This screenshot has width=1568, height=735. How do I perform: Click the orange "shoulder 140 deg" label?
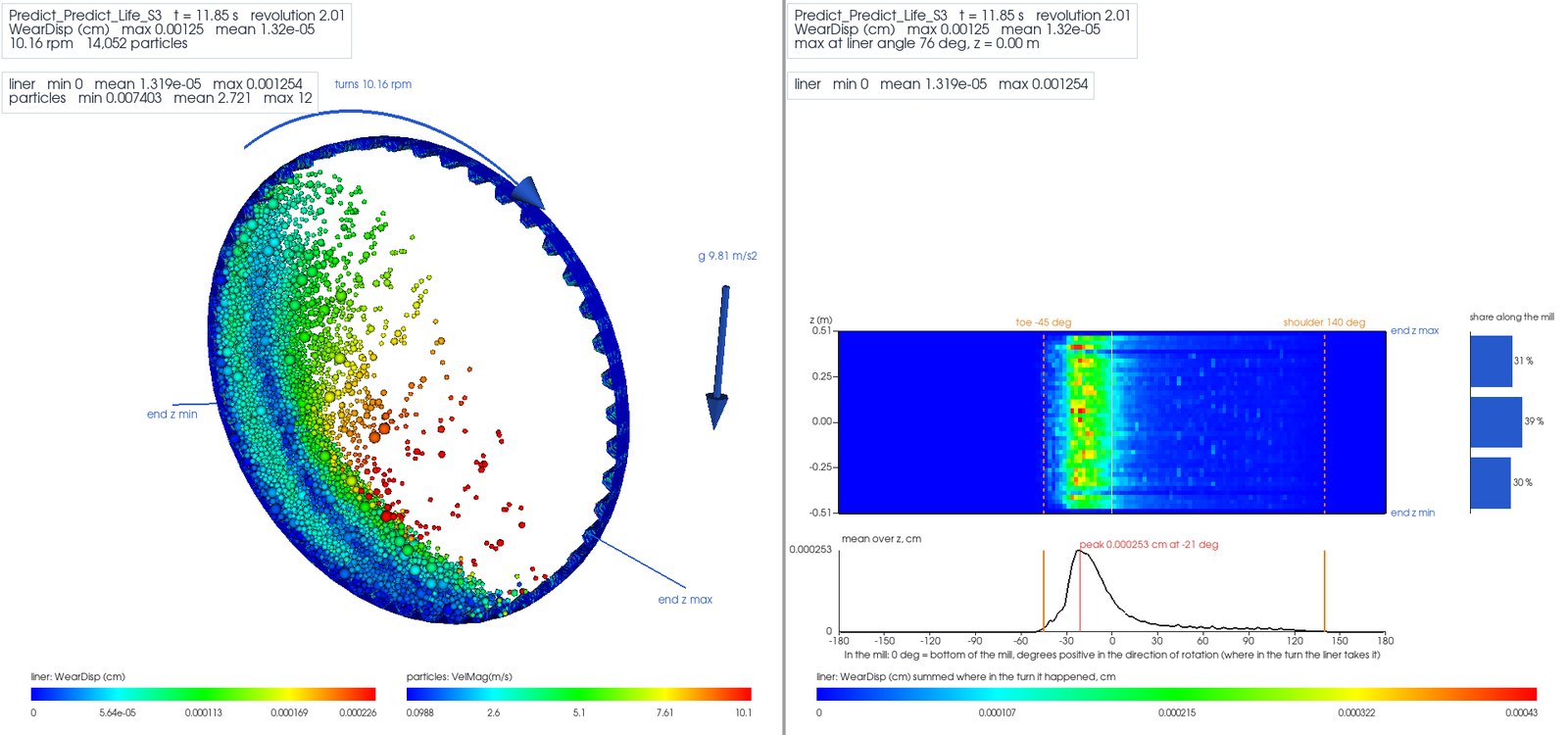click(1324, 322)
